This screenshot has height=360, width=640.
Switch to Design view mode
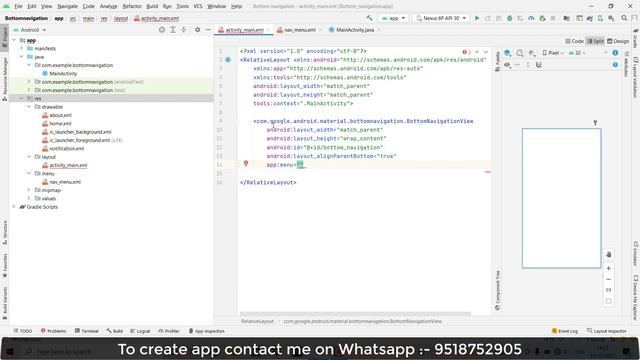pyautogui.click(x=618, y=41)
